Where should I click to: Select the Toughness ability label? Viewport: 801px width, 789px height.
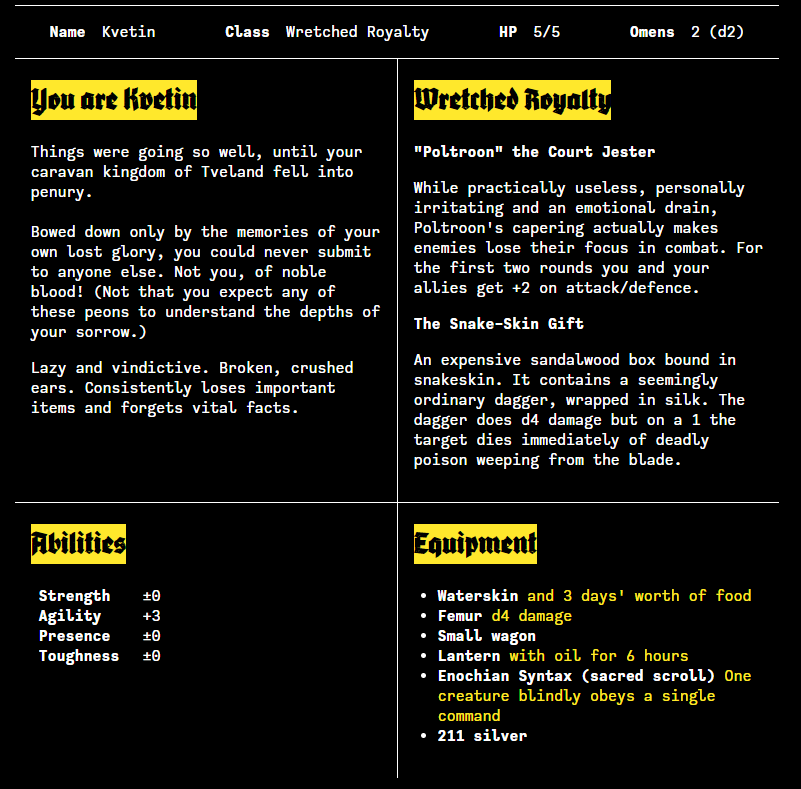[x=79, y=656]
